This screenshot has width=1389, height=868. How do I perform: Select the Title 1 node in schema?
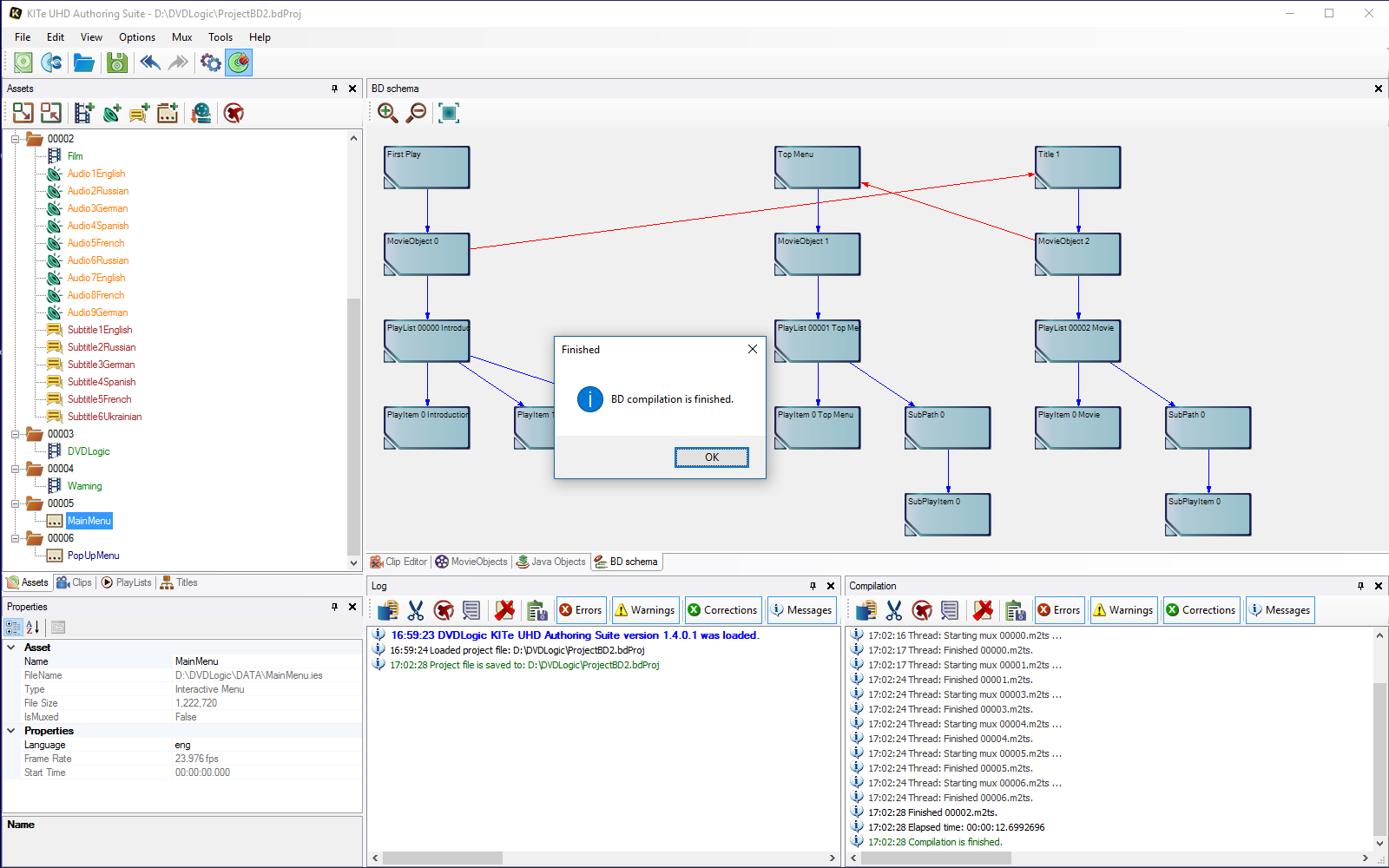coord(1077,167)
